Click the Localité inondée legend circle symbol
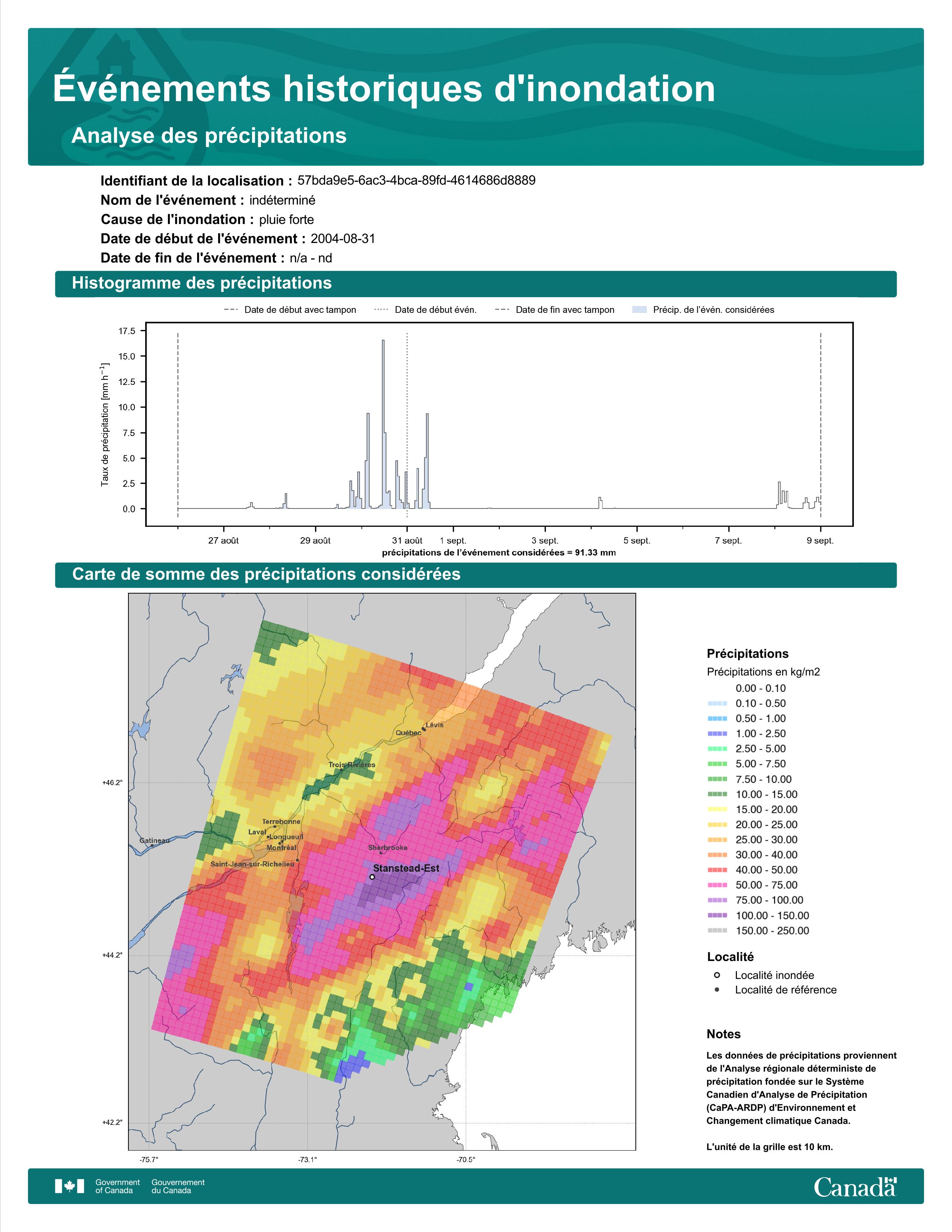The image size is (952, 1232). (x=717, y=975)
